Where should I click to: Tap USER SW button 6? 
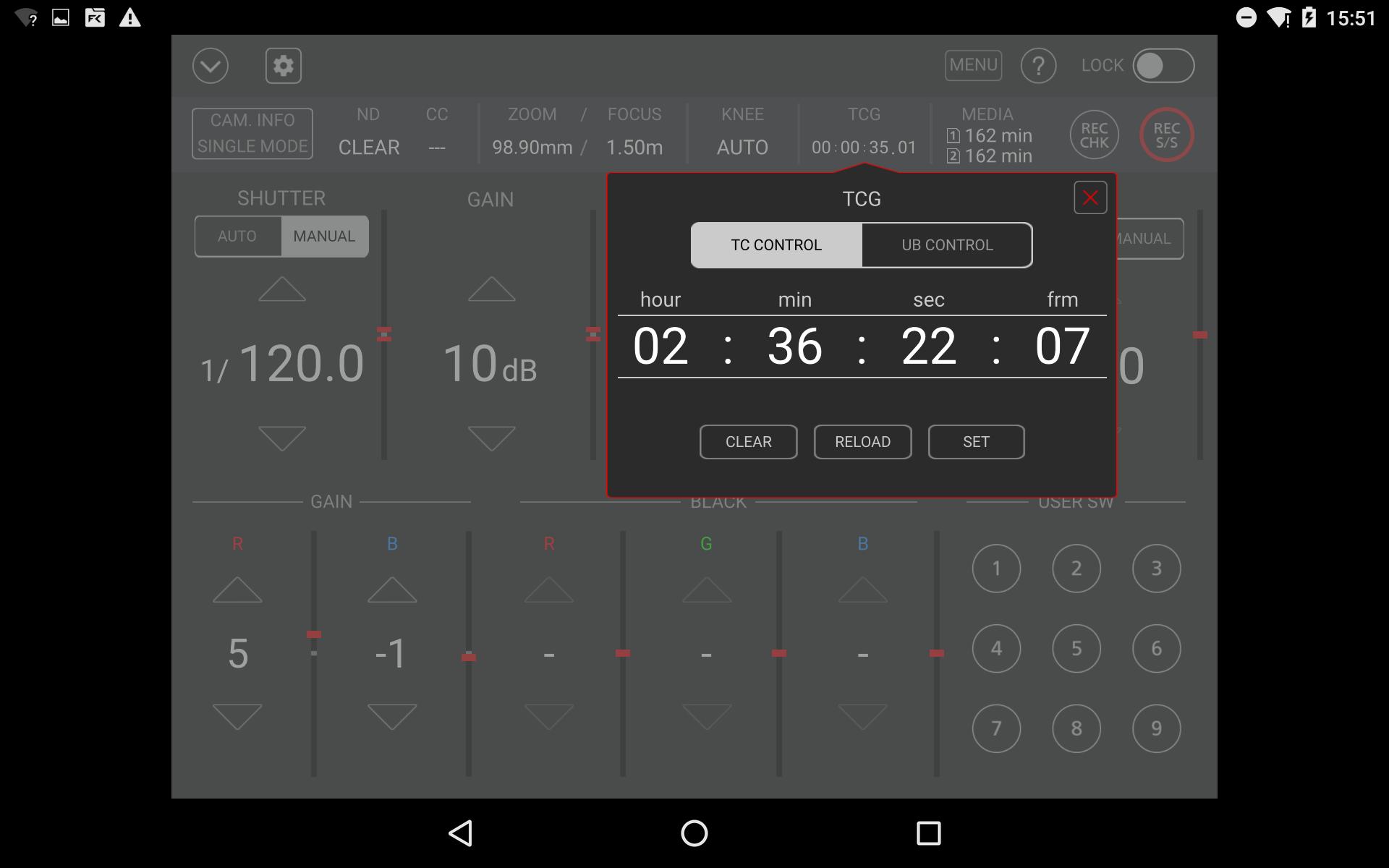[1157, 649]
